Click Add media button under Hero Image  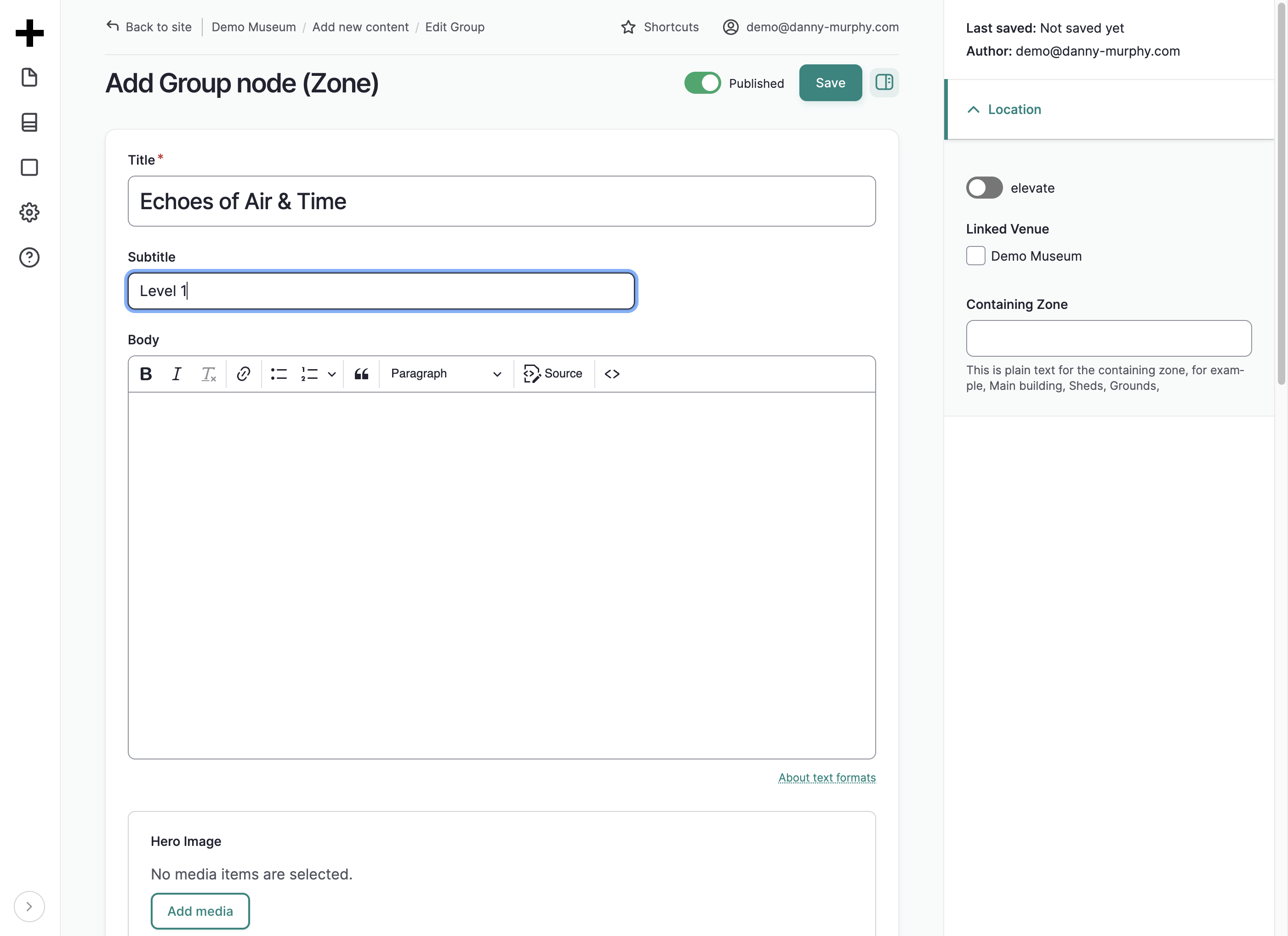[200, 911]
